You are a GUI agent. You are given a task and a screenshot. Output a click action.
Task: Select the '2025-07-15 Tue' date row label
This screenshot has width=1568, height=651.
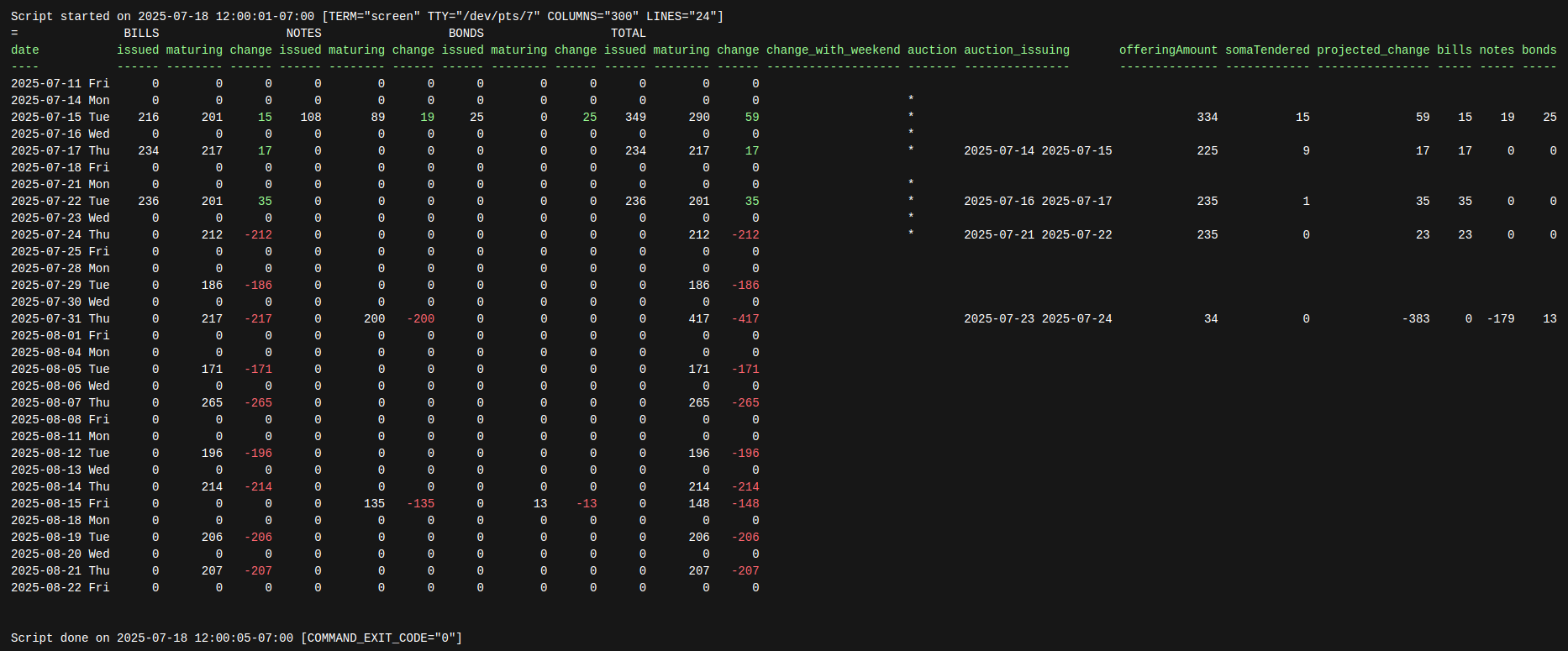(61, 118)
